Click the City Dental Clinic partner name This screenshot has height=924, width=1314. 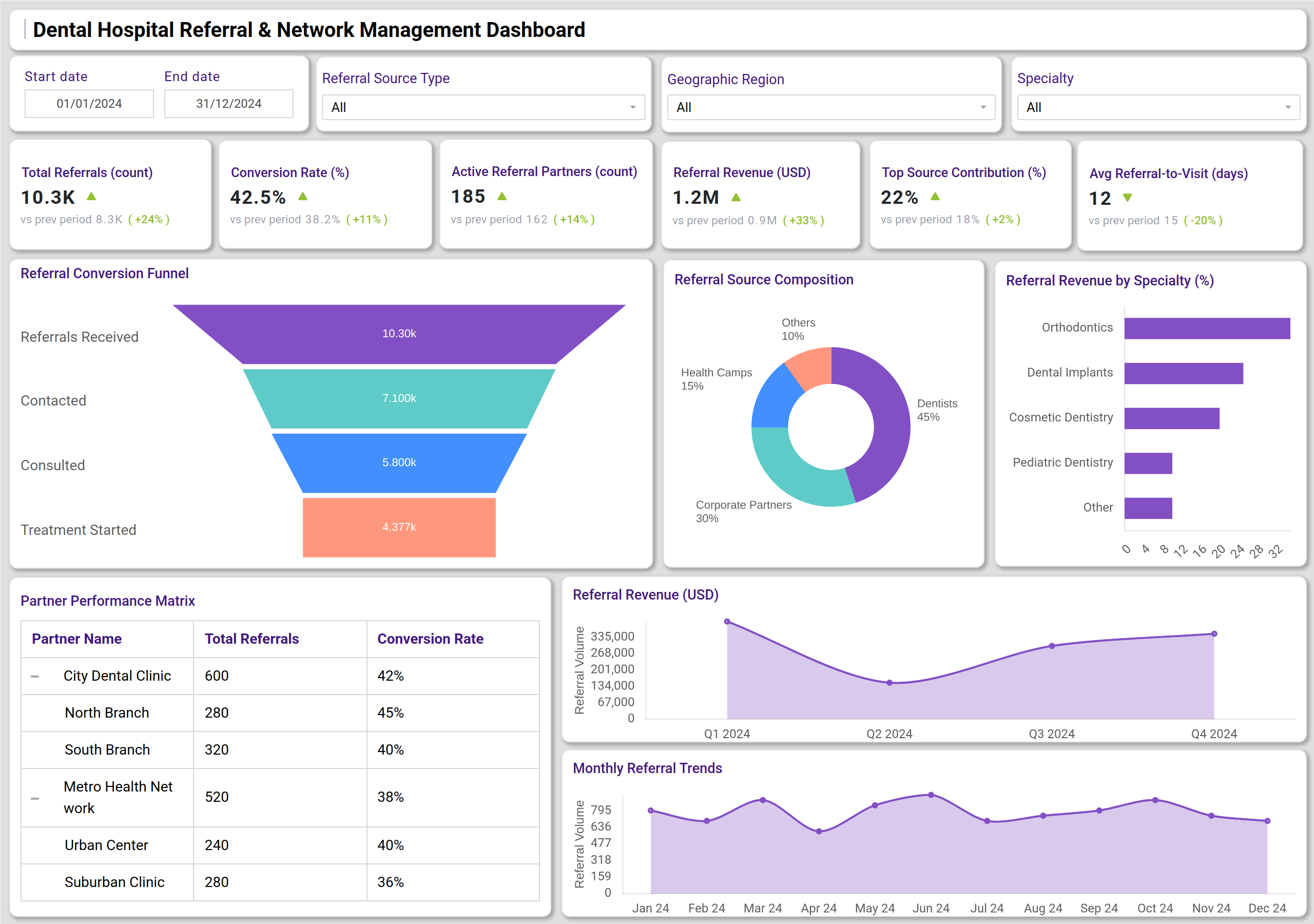pyautogui.click(x=118, y=676)
